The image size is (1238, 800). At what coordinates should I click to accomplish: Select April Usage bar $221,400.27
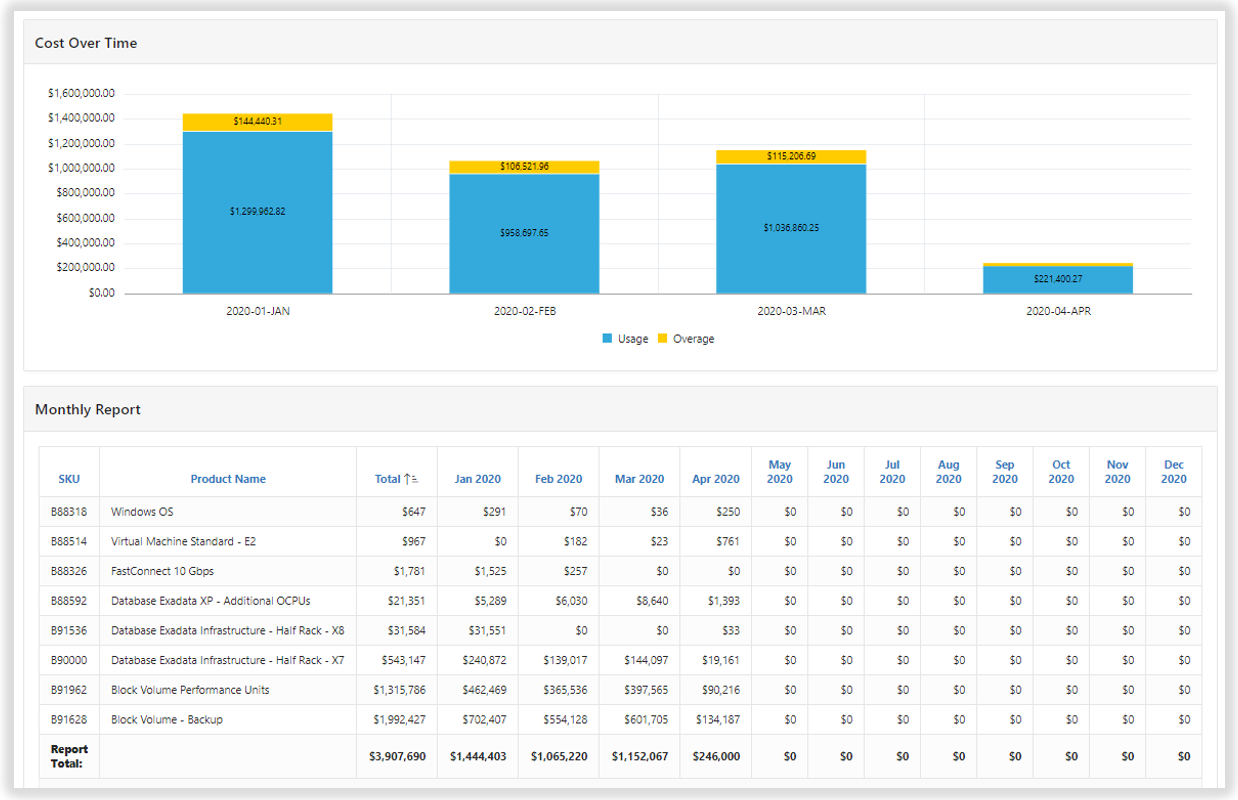click(1058, 279)
